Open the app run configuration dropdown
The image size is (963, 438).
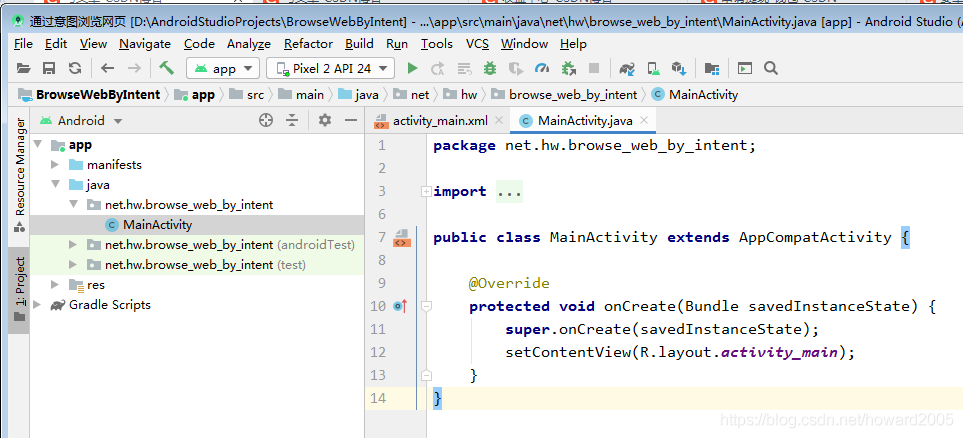point(223,68)
